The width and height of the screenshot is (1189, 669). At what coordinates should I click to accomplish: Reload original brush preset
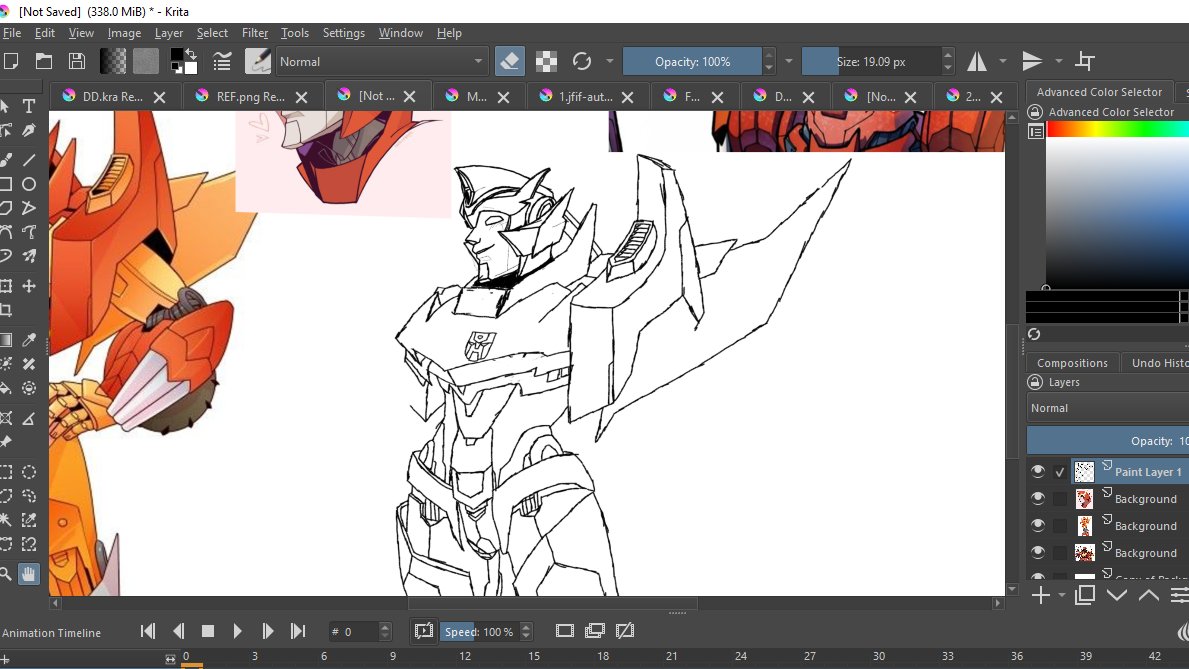(x=582, y=61)
